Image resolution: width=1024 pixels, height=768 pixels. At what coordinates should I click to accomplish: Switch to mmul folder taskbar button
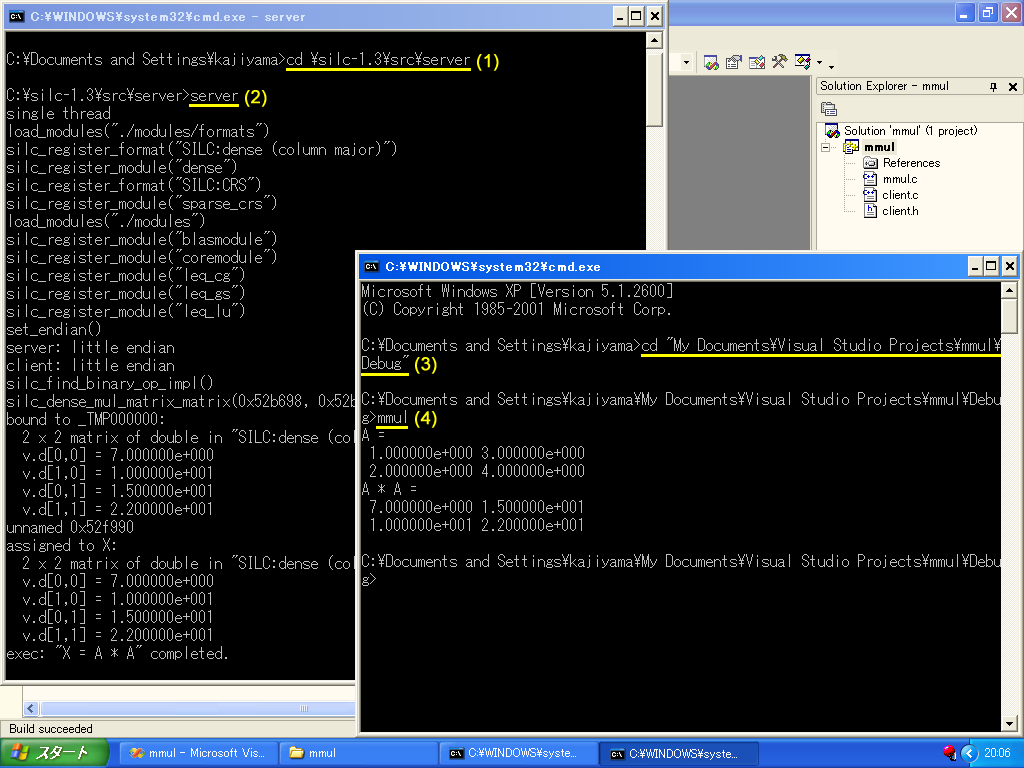coord(359,753)
